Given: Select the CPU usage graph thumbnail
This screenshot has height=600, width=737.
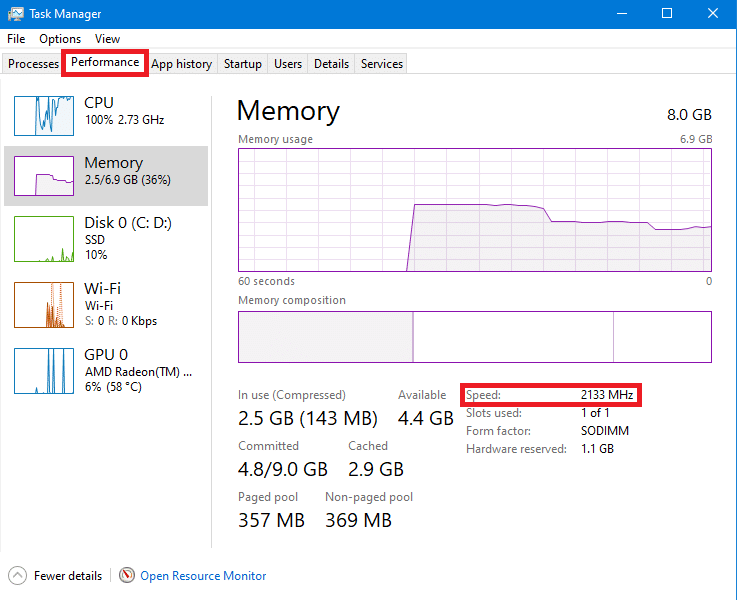Looking at the screenshot, I should pos(44,115).
